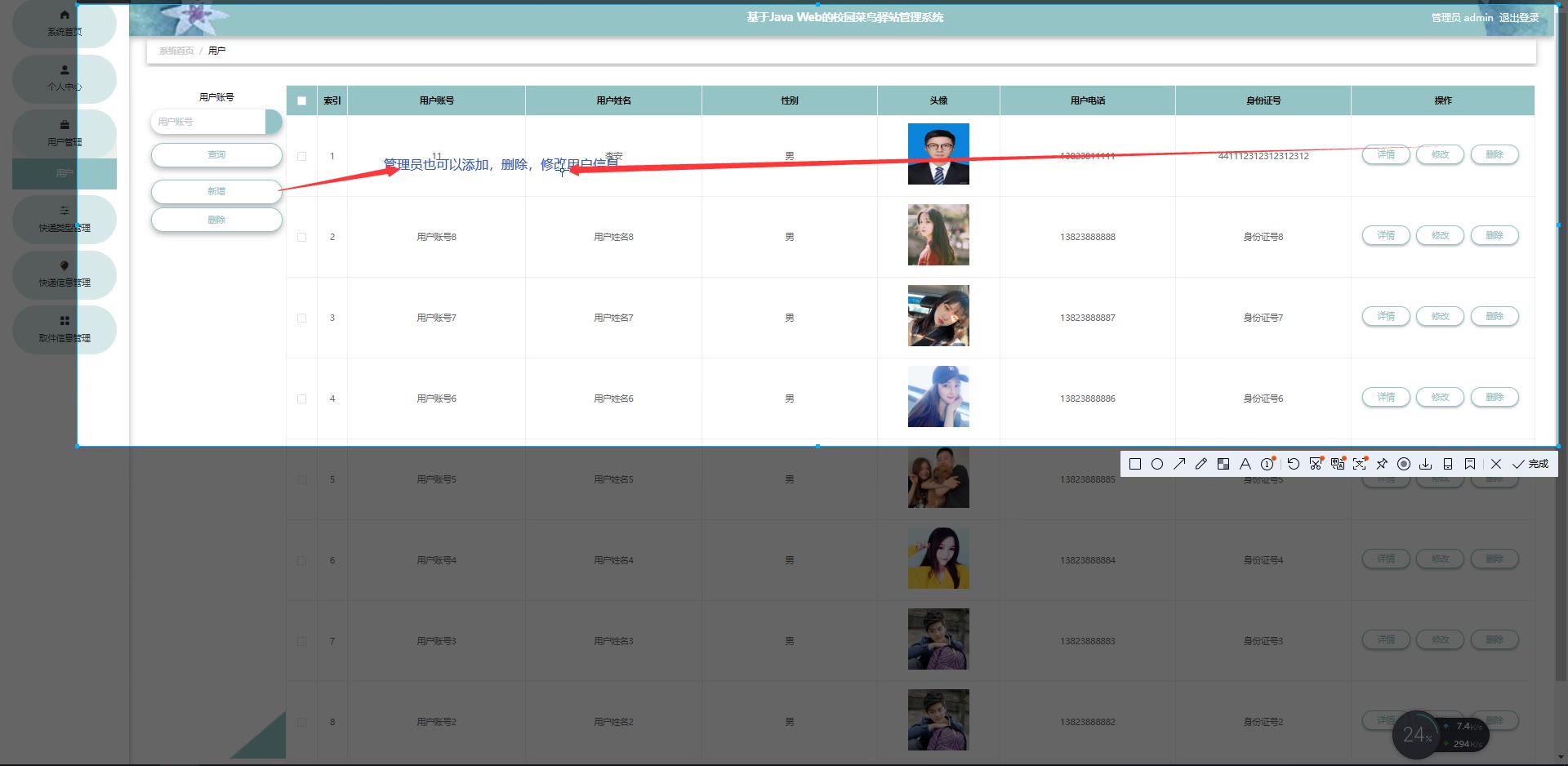Check the checkbox for row 7

pos(302,641)
